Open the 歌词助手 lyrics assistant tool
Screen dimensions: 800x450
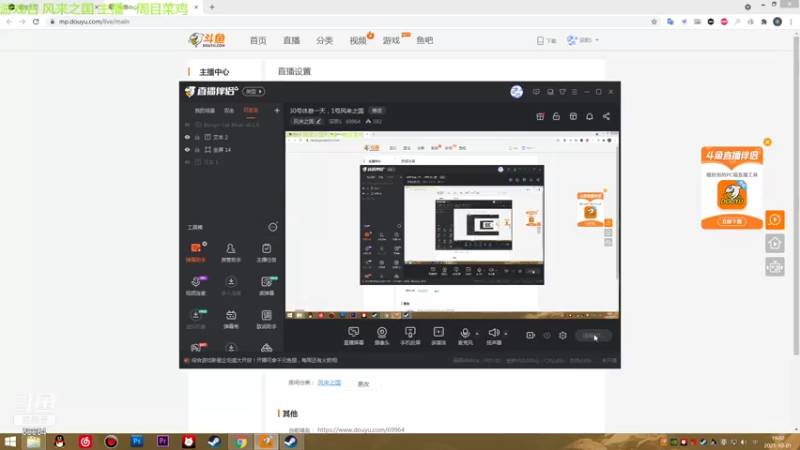tap(266, 319)
